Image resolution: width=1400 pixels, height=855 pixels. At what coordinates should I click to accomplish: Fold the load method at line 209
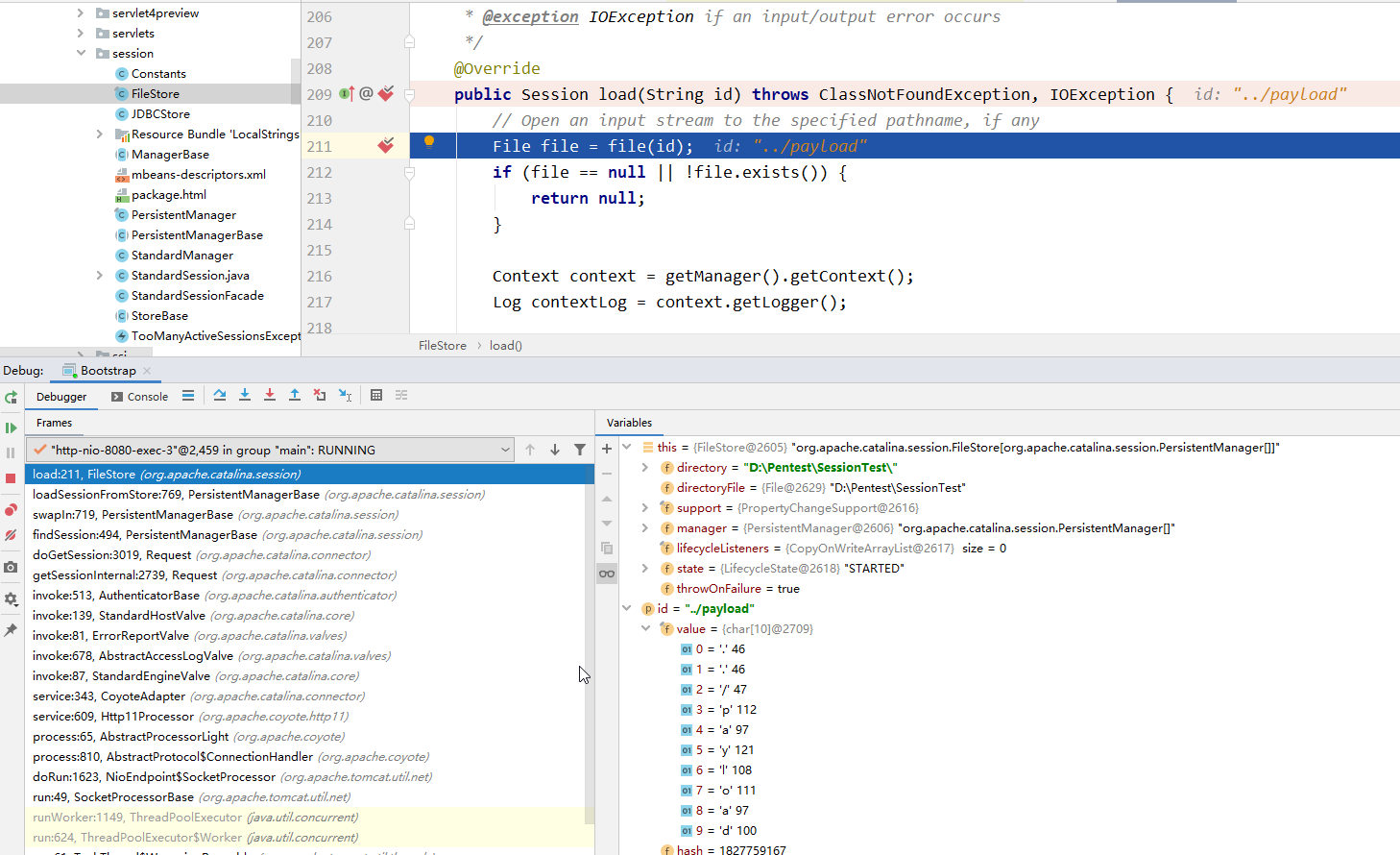pyautogui.click(x=409, y=94)
